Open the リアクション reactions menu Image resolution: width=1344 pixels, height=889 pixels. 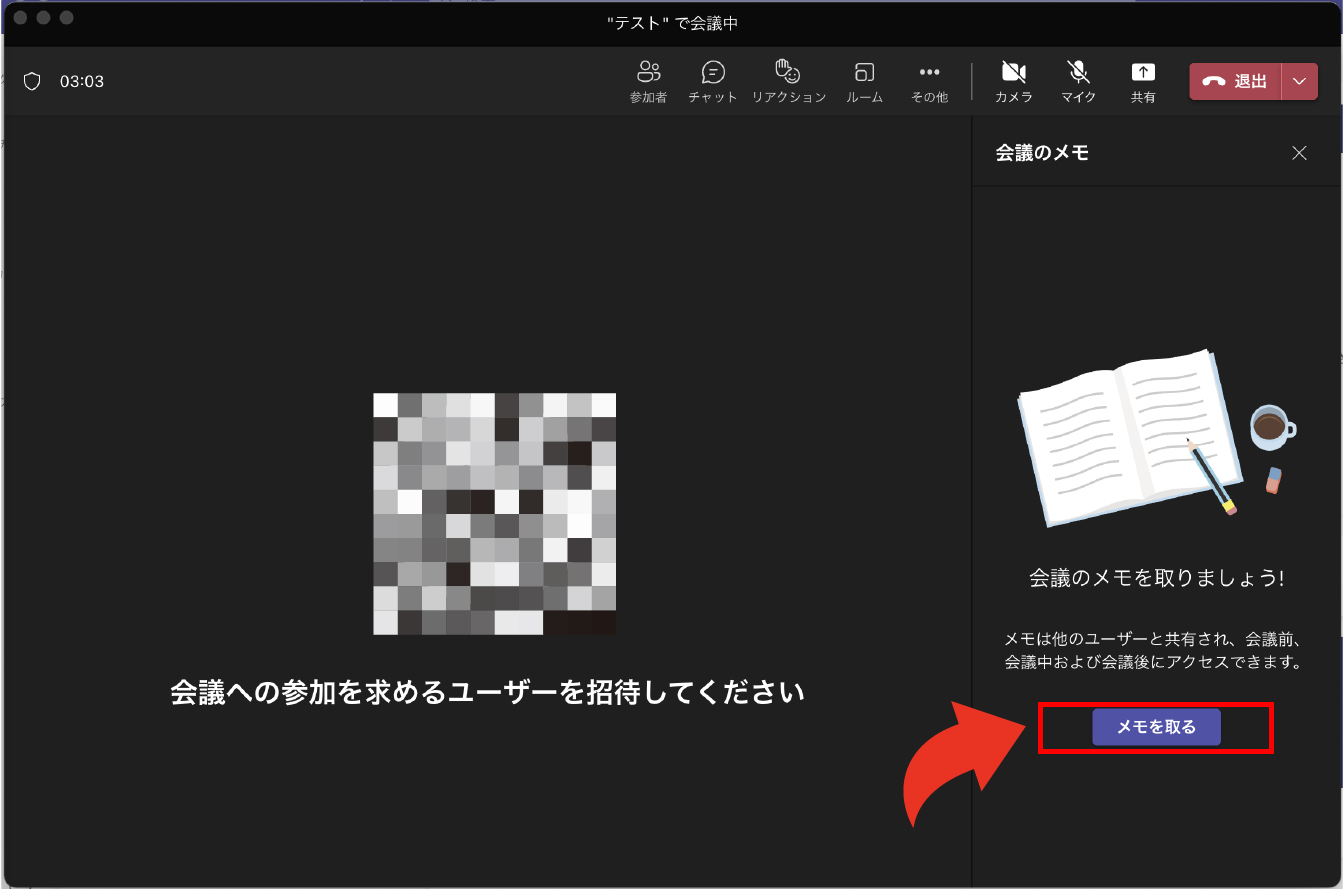point(789,81)
